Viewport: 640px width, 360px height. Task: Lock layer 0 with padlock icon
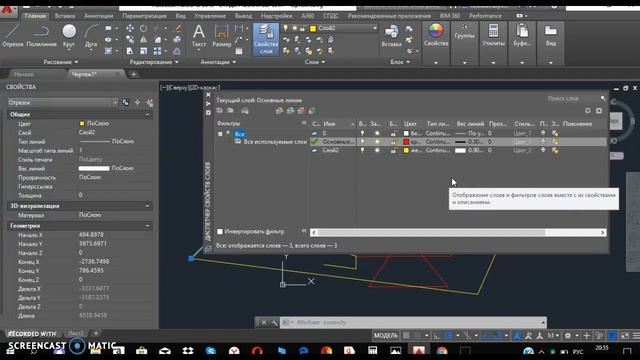(x=393, y=133)
